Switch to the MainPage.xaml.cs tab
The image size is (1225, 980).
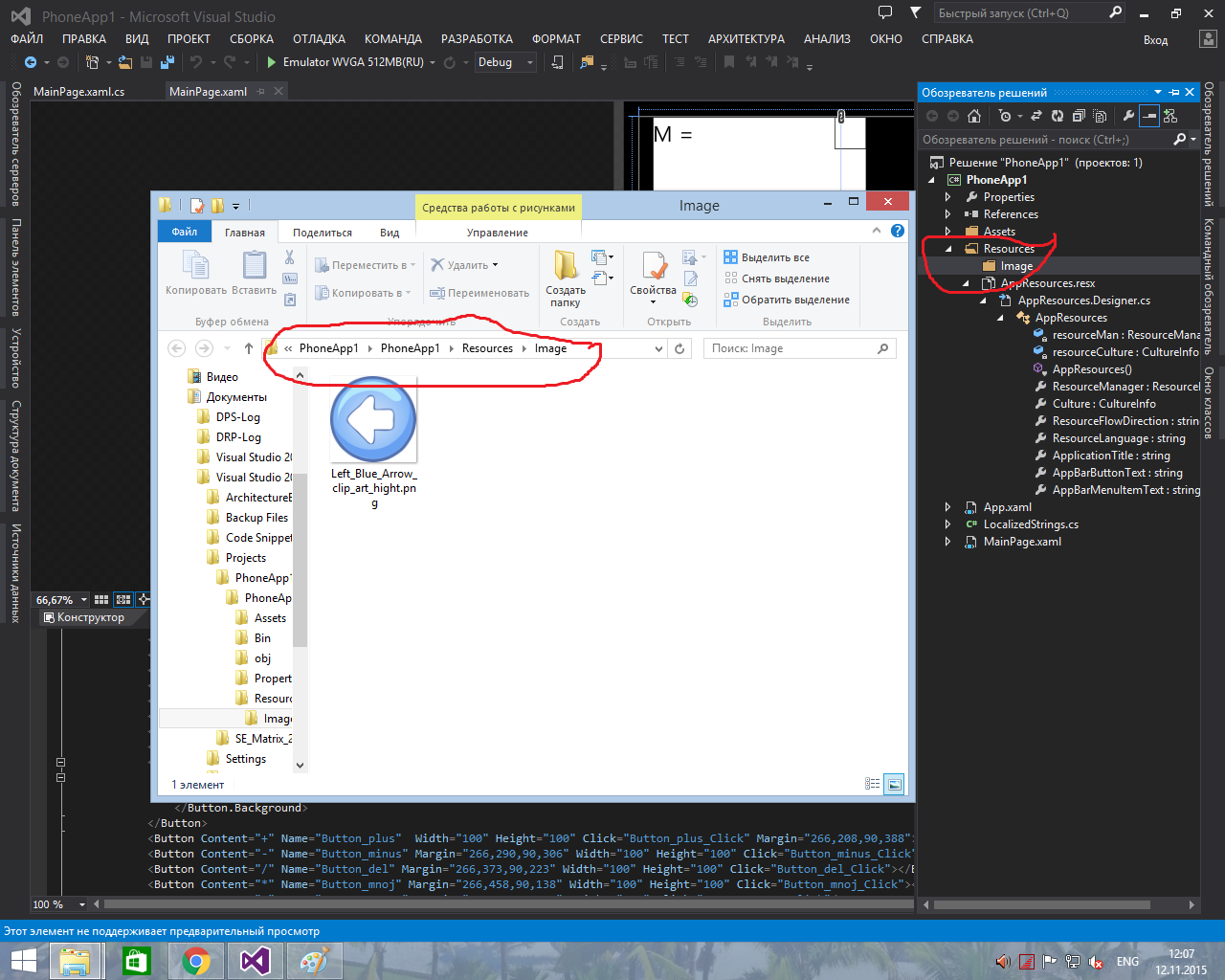78,92
